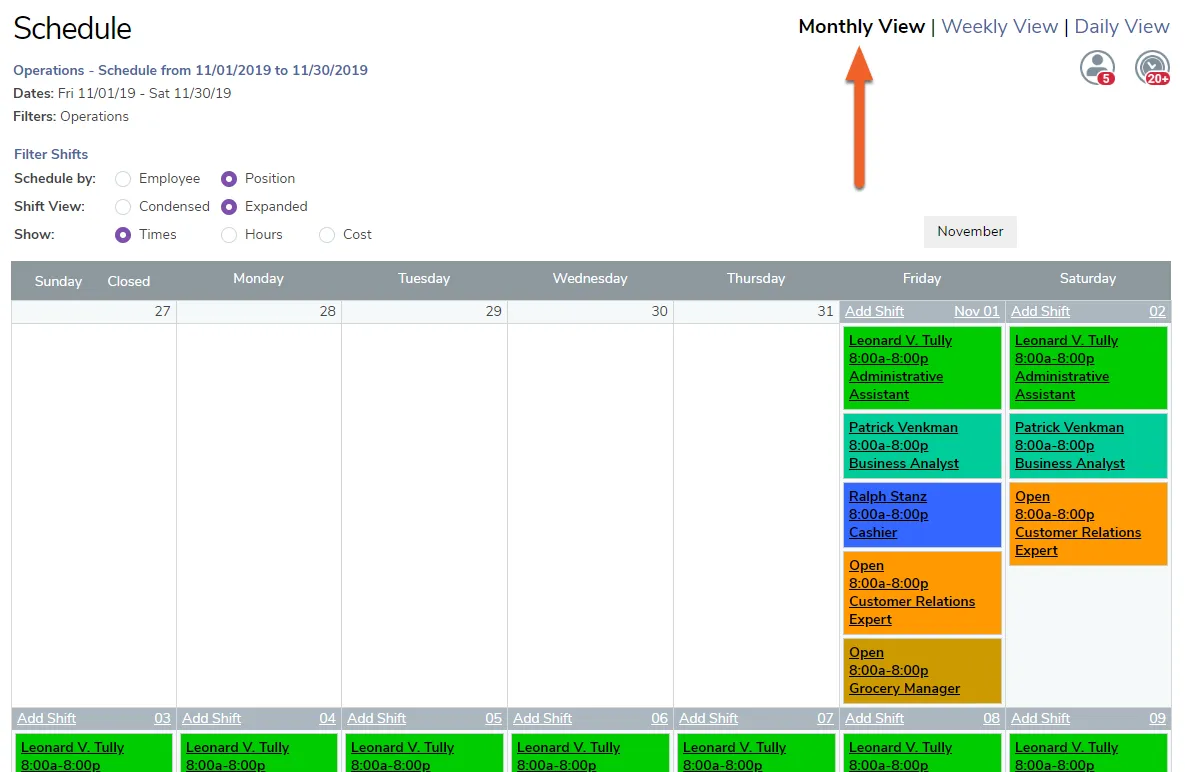The image size is (1185, 772).
Task: Open Leonard V. Tully's shift on the 03
Action: pos(94,753)
